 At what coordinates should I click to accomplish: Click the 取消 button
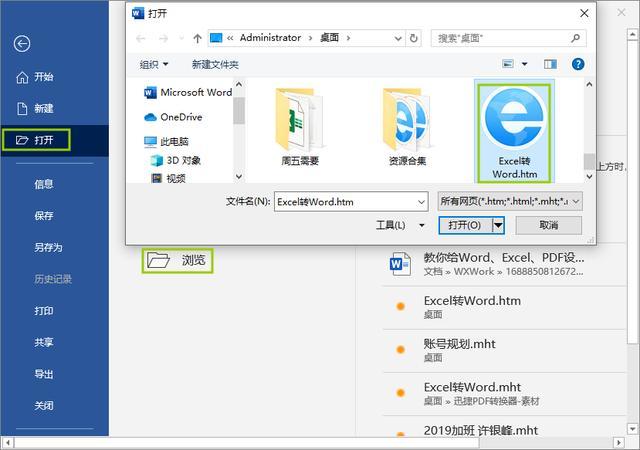(549, 225)
